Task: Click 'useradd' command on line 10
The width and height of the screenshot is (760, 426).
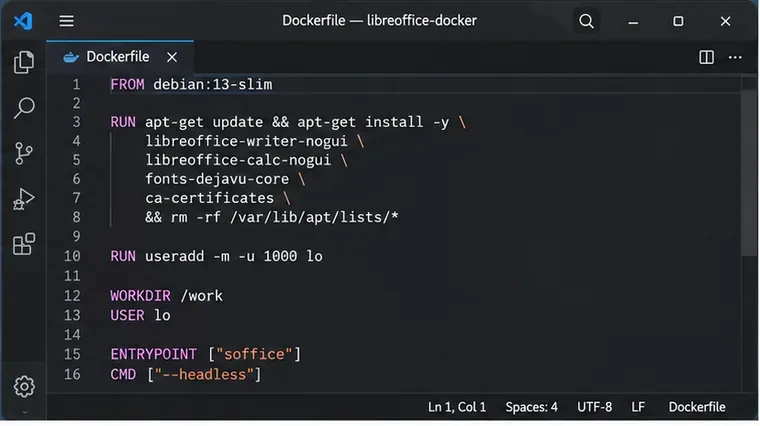Action: tap(174, 256)
